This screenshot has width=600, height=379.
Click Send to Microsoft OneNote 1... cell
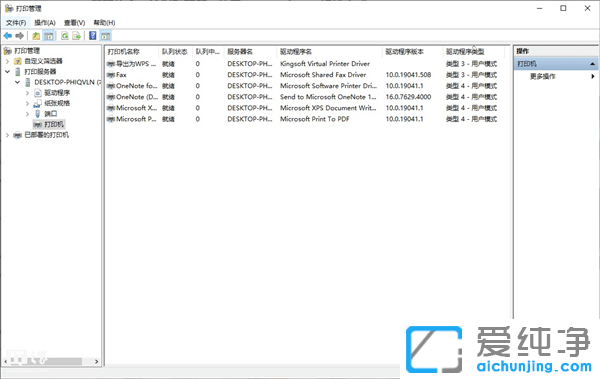coord(328,97)
